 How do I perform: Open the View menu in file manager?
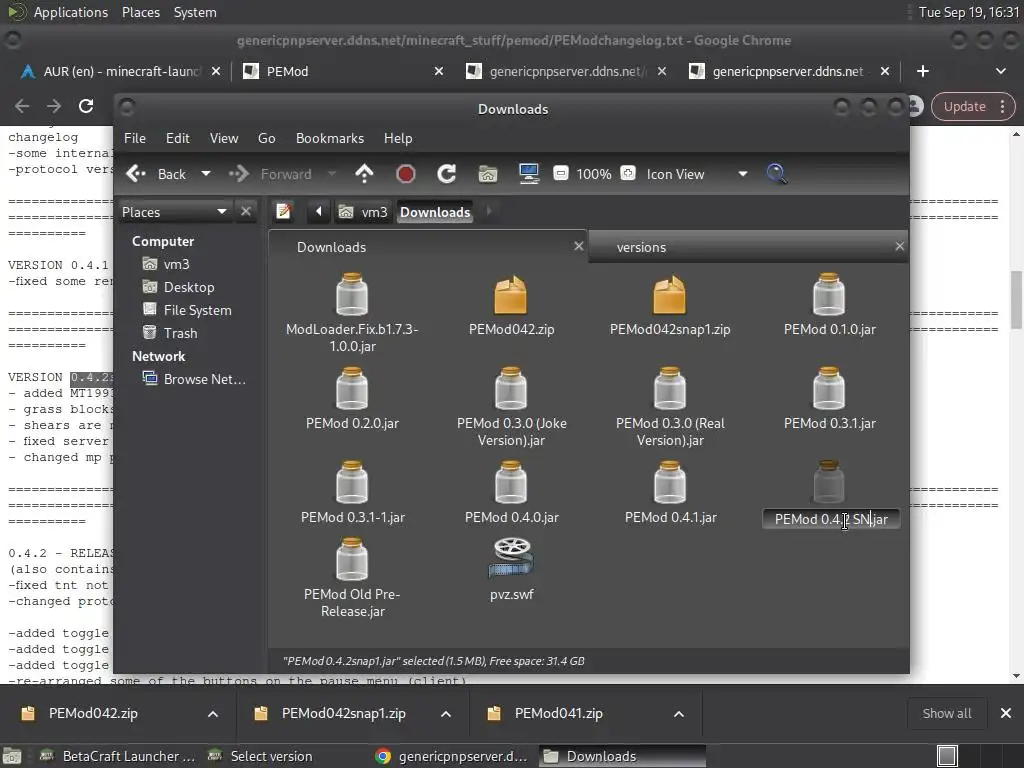[223, 138]
